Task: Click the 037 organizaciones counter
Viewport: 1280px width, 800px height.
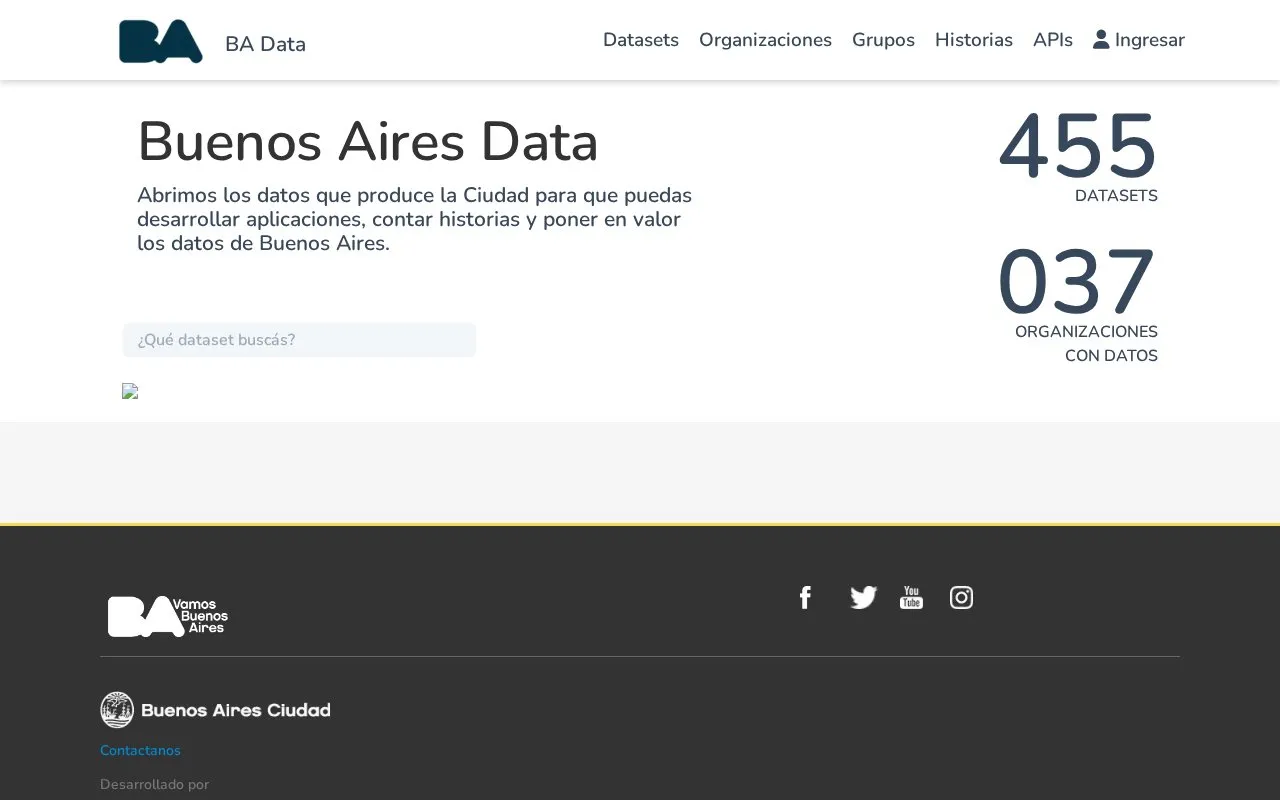Action: tap(1077, 283)
